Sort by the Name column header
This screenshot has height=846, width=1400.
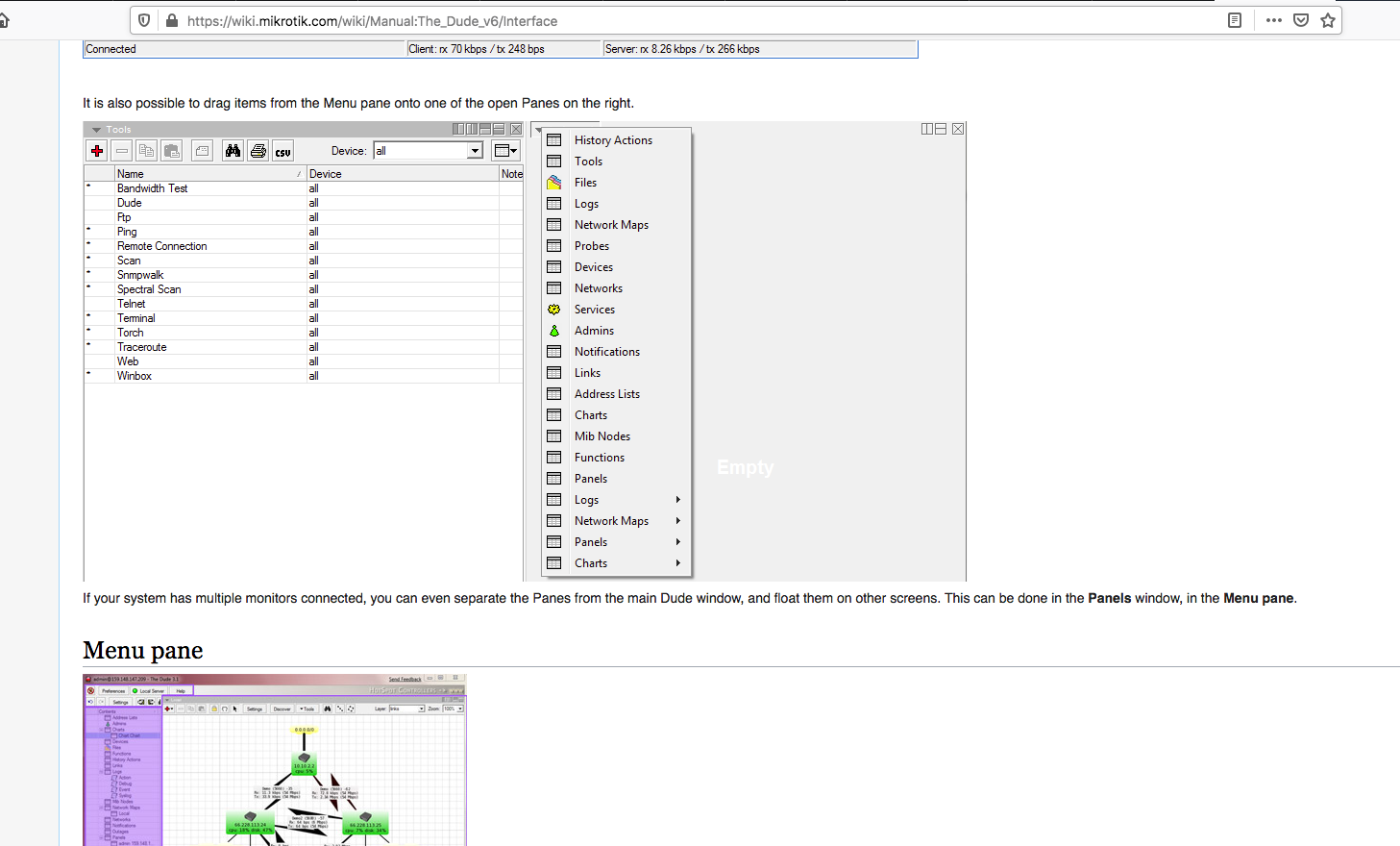point(210,174)
